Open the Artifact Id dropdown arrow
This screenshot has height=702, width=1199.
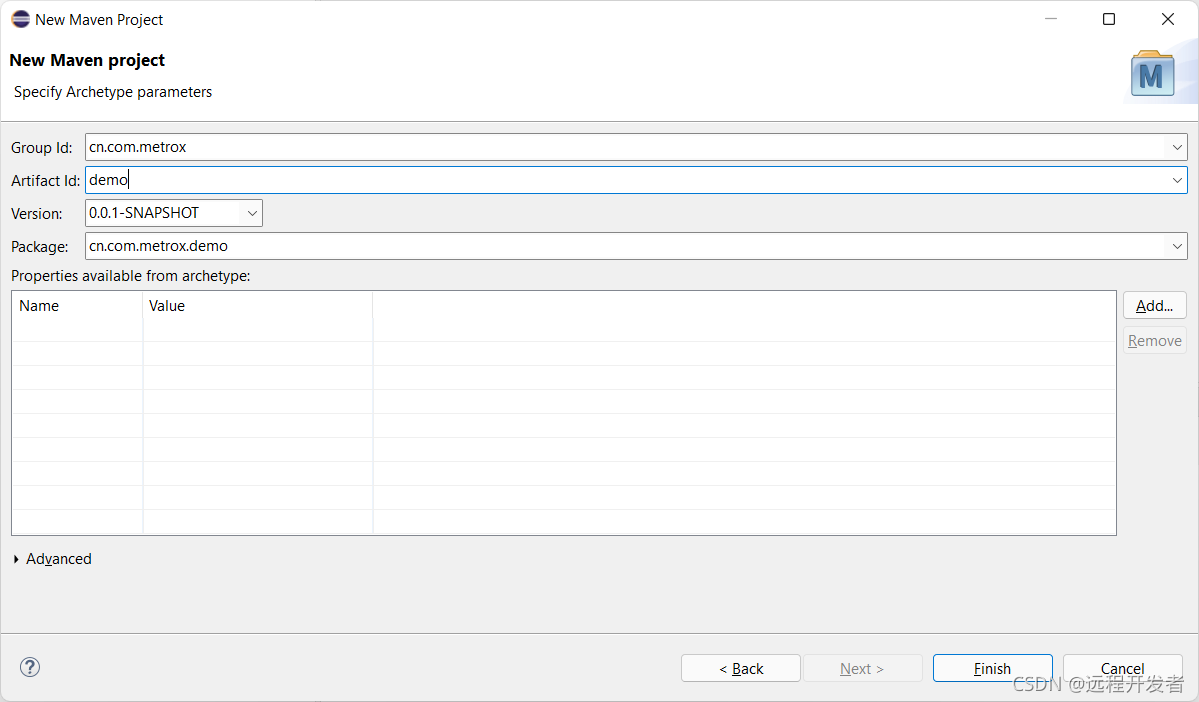coord(1177,180)
